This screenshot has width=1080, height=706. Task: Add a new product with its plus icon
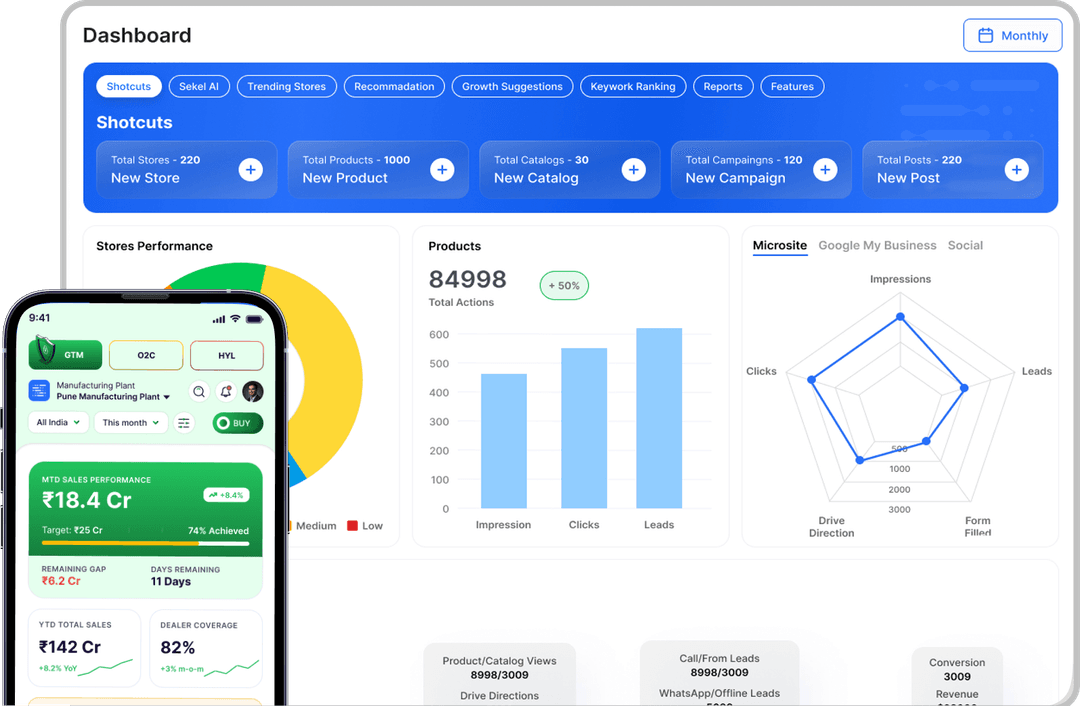click(442, 169)
